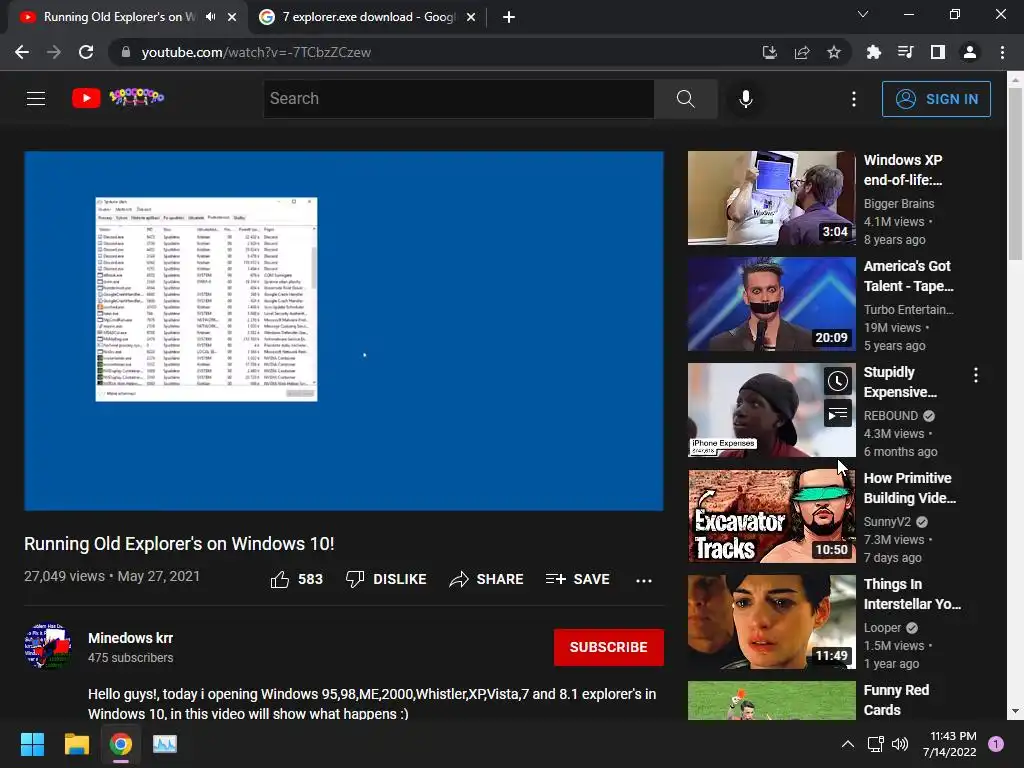Image resolution: width=1024 pixels, height=768 pixels.
Task: Click the Chrome taskbar icon
Action: [x=121, y=744]
